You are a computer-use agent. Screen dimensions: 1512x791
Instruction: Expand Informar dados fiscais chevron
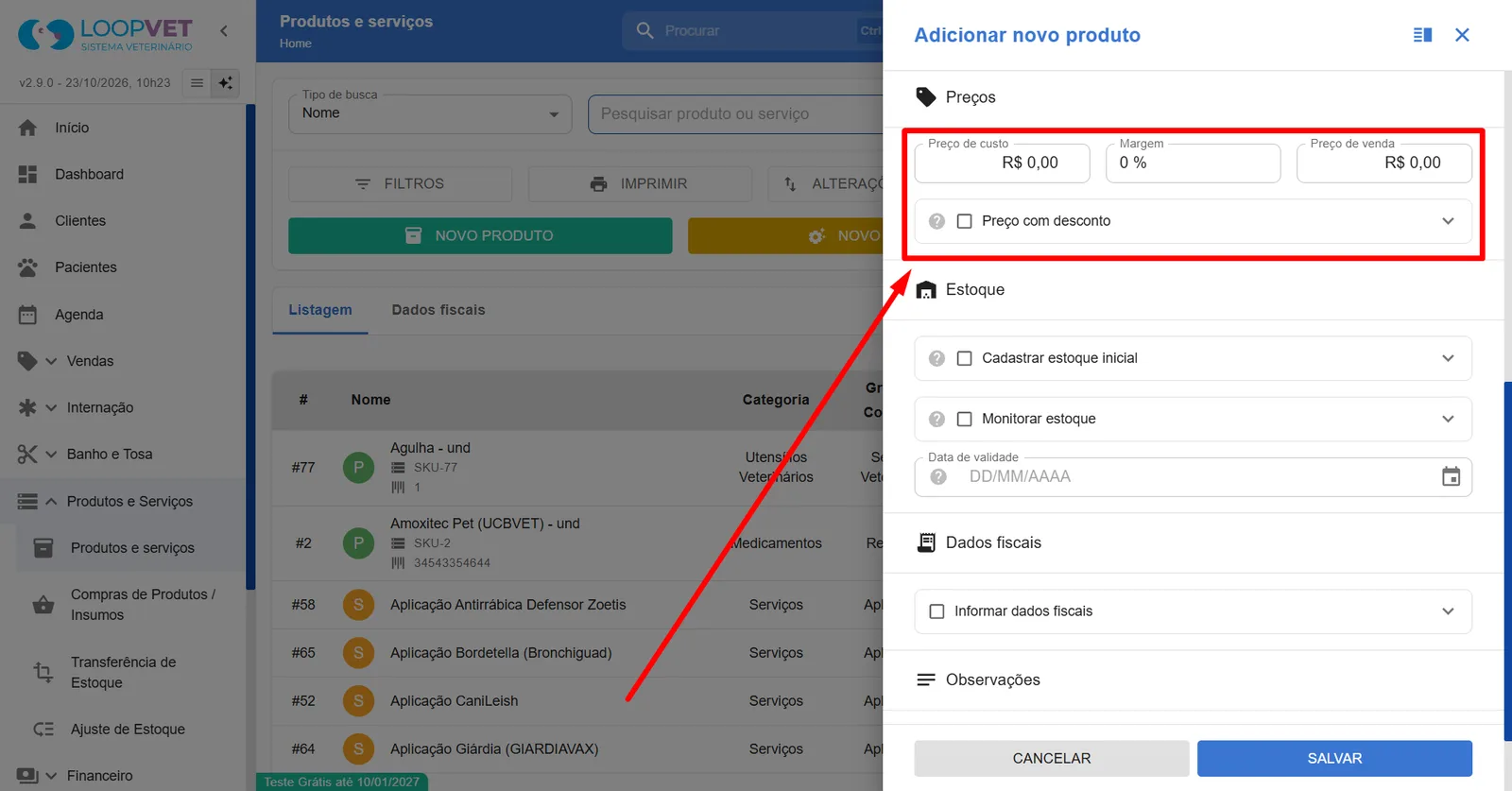[x=1448, y=611]
